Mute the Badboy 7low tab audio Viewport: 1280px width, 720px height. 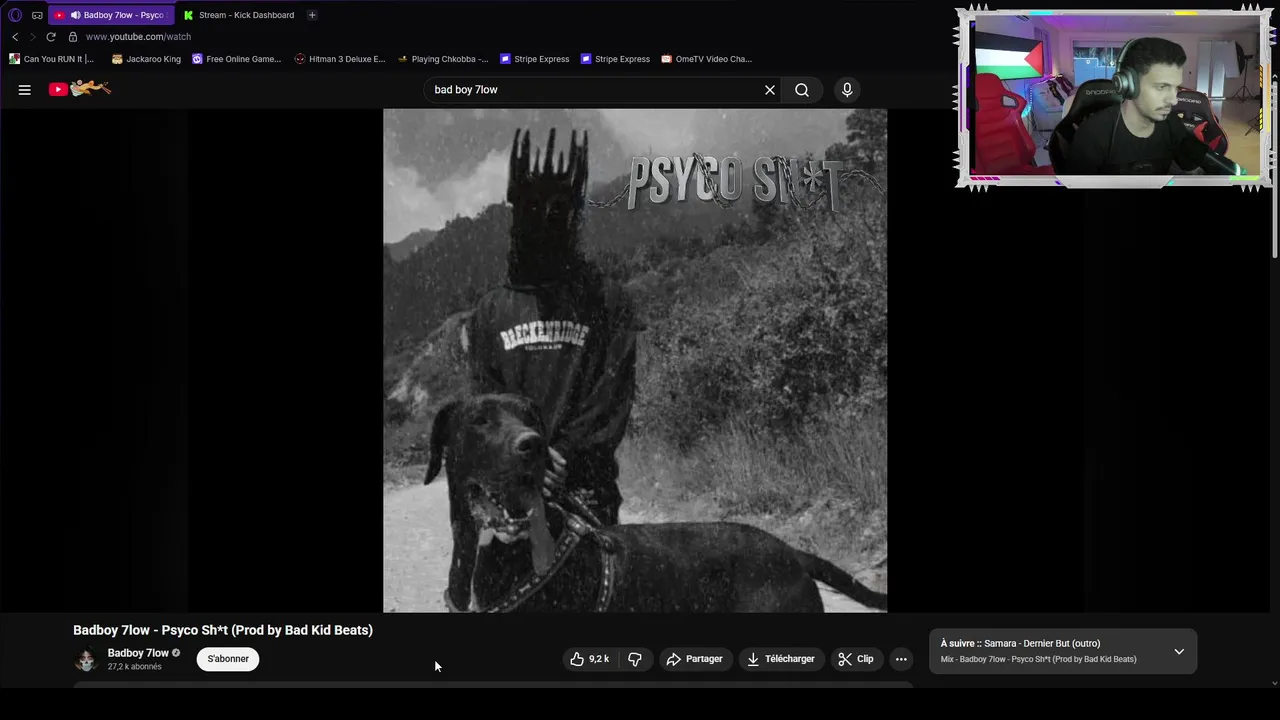(x=75, y=15)
